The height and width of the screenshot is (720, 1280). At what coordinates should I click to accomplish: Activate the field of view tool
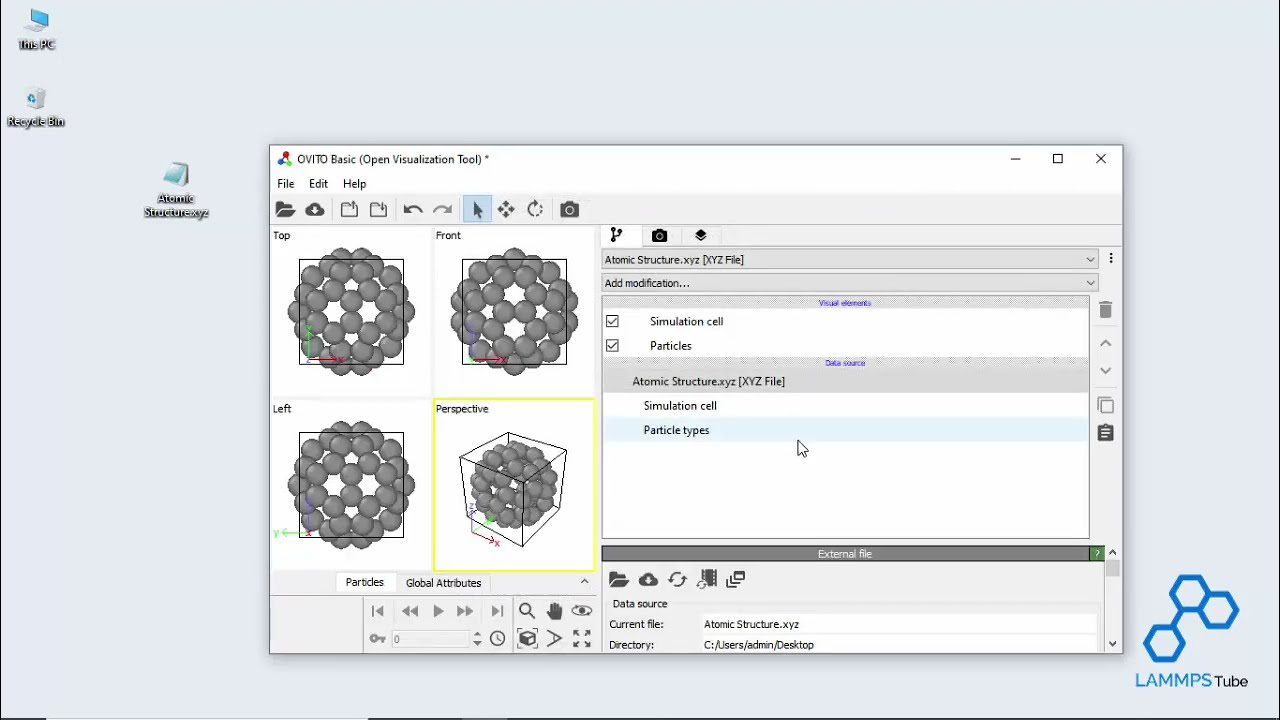[554, 639]
